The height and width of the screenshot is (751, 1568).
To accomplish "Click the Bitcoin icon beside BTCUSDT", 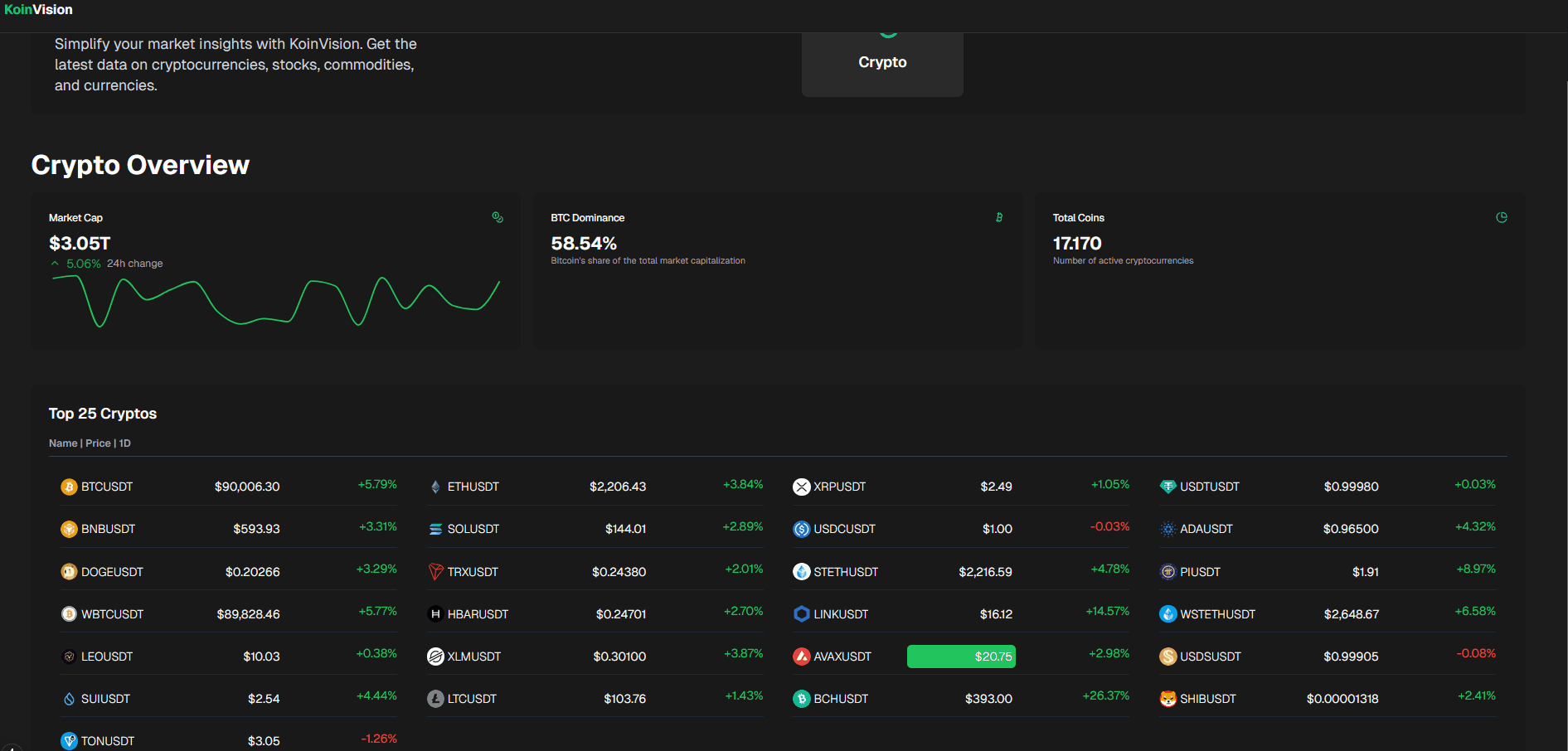I will pyautogui.click(x=69, y=487).
